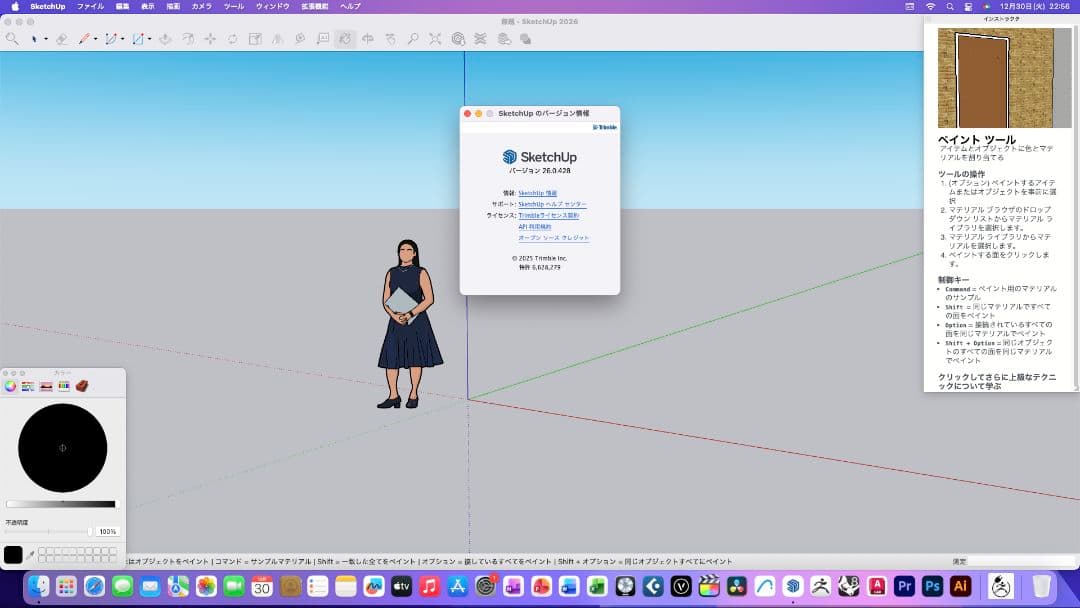Select the Paint Bucket tool
The height and width of the screenshot is (608, 1080).
345,40
